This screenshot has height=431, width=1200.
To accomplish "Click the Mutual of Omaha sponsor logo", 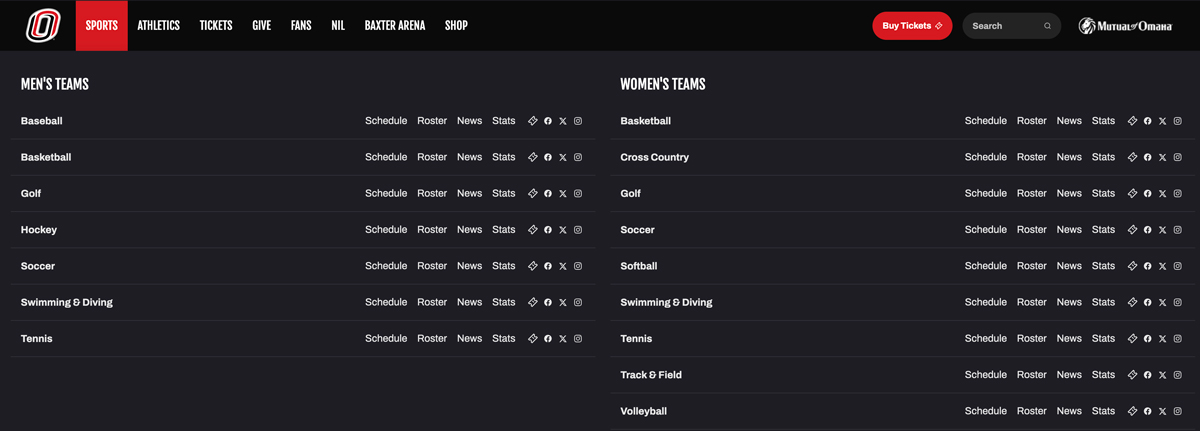I will pos(1125,26).
